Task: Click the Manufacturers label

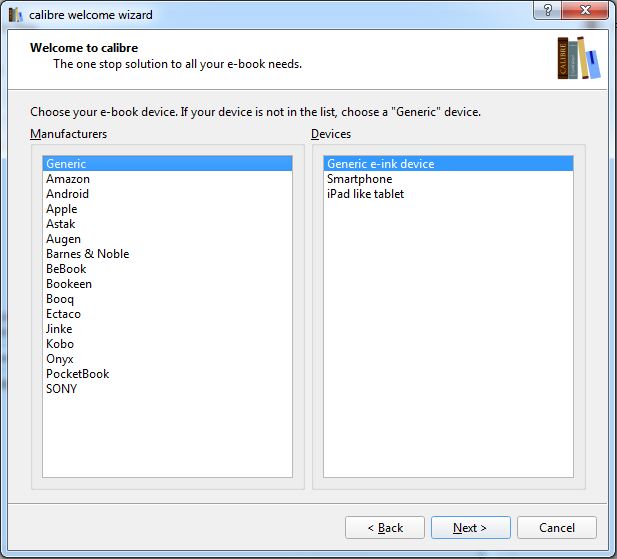Action: (68, 134)
